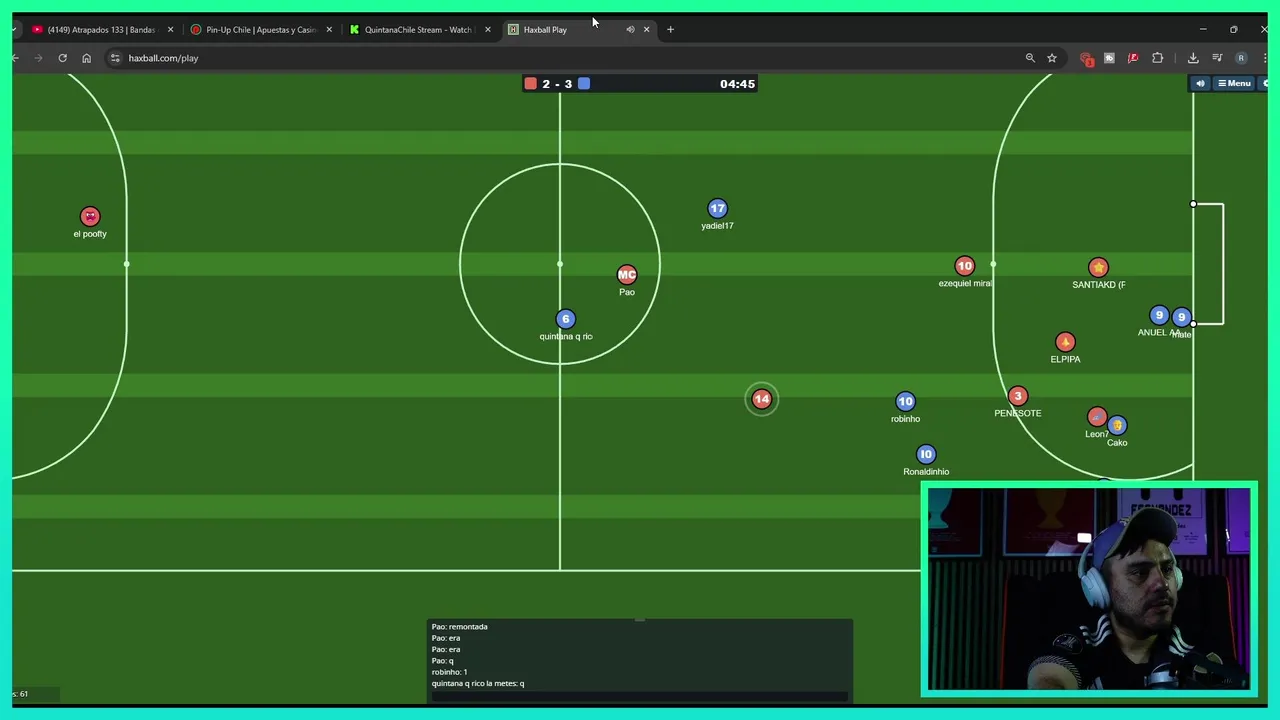Close the QuintanaChile Stream tab
Viewport: 1280px width, 720px height.
tap(488, 30)
